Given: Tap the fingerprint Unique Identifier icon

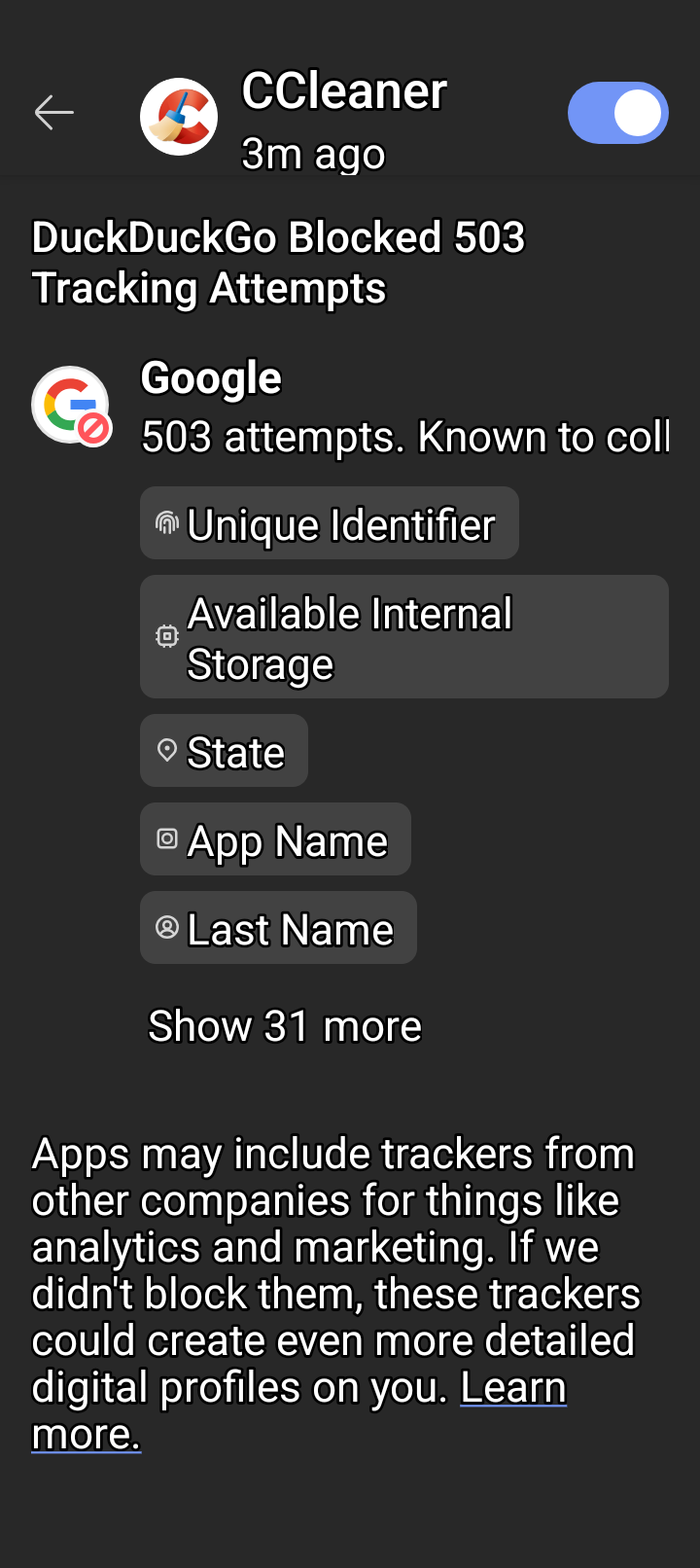Looking at the screenshot, I should coord(167,523).
